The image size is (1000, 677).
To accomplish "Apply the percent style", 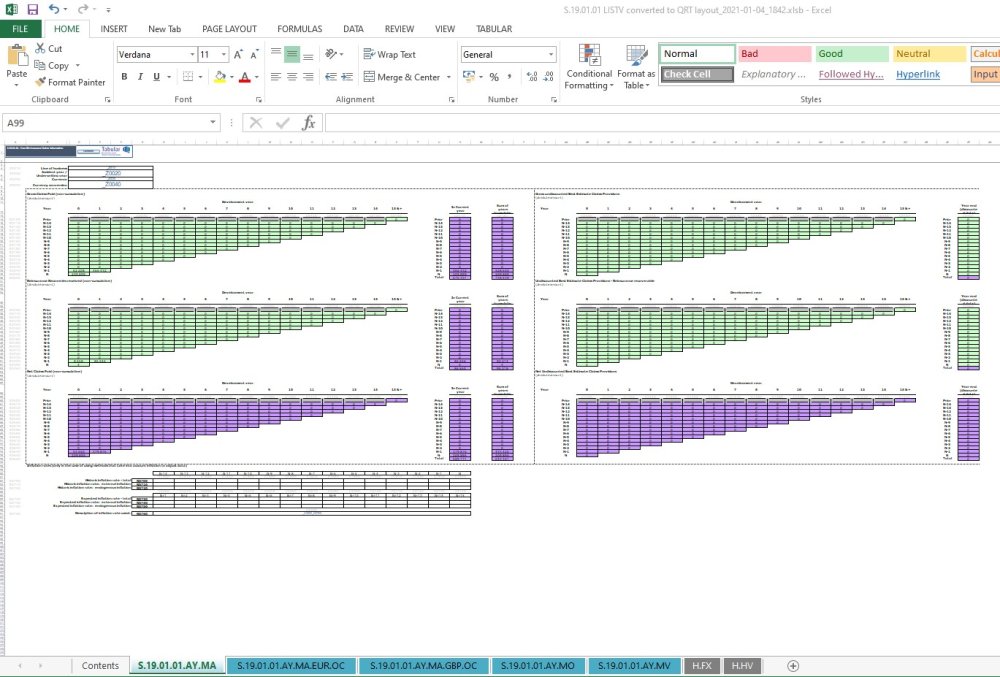I will 494,76.
